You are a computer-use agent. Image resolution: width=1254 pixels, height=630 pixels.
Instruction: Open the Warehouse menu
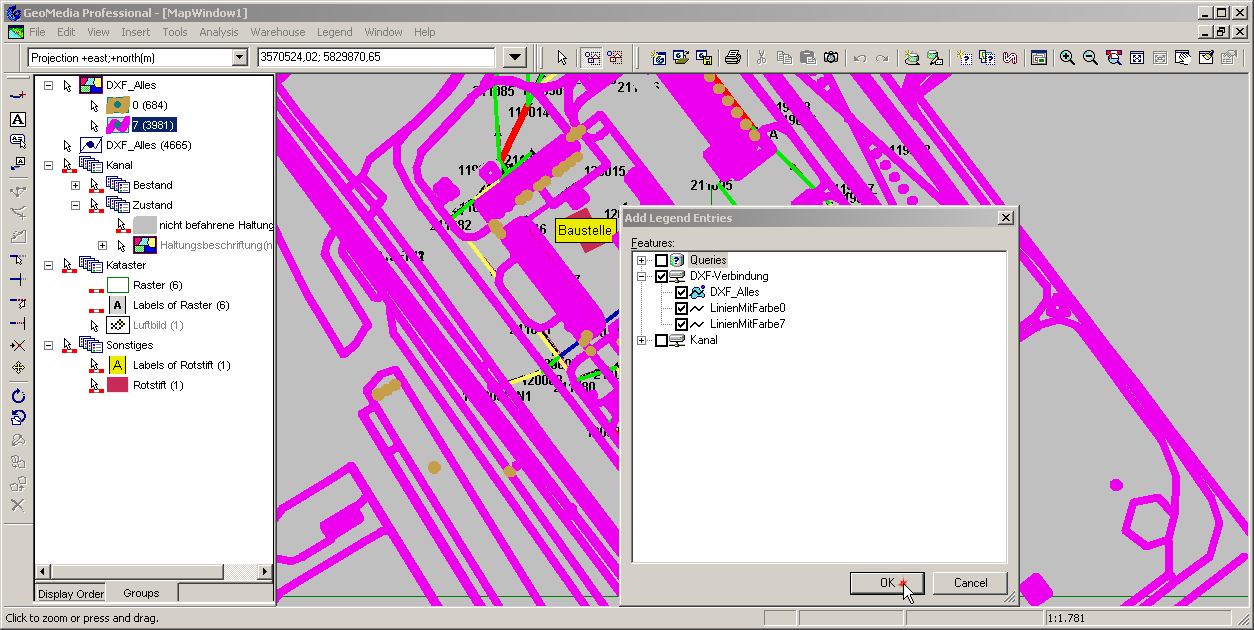click(x=278, y=32)
